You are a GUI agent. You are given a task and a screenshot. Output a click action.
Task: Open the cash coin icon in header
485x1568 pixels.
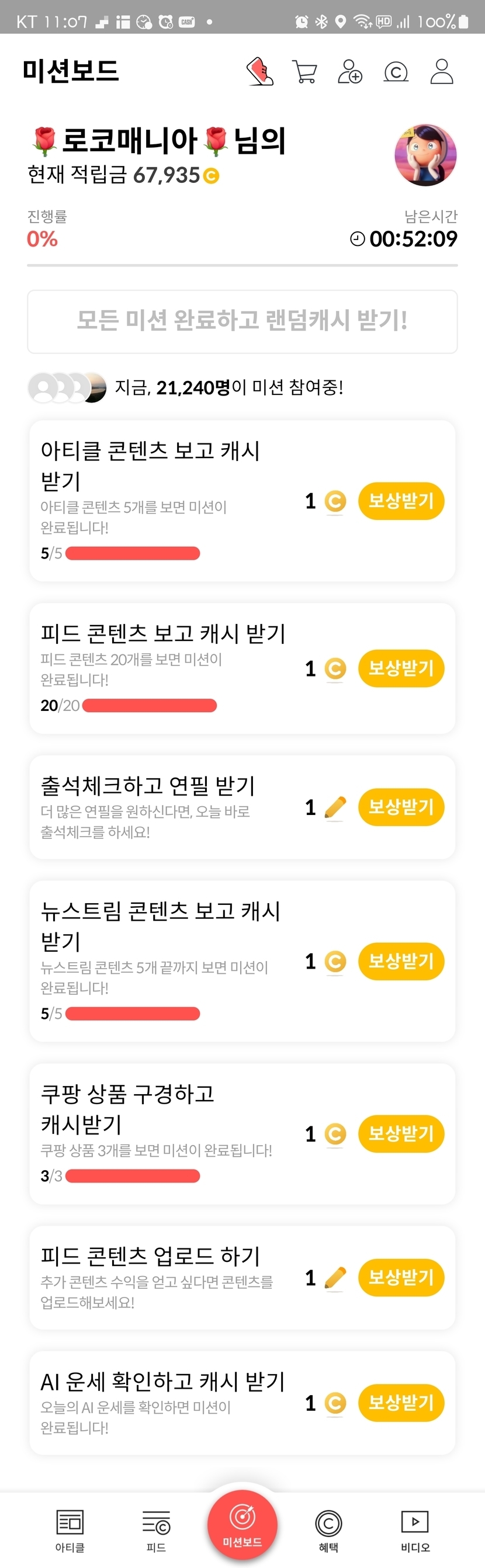(x=396, y=72)
